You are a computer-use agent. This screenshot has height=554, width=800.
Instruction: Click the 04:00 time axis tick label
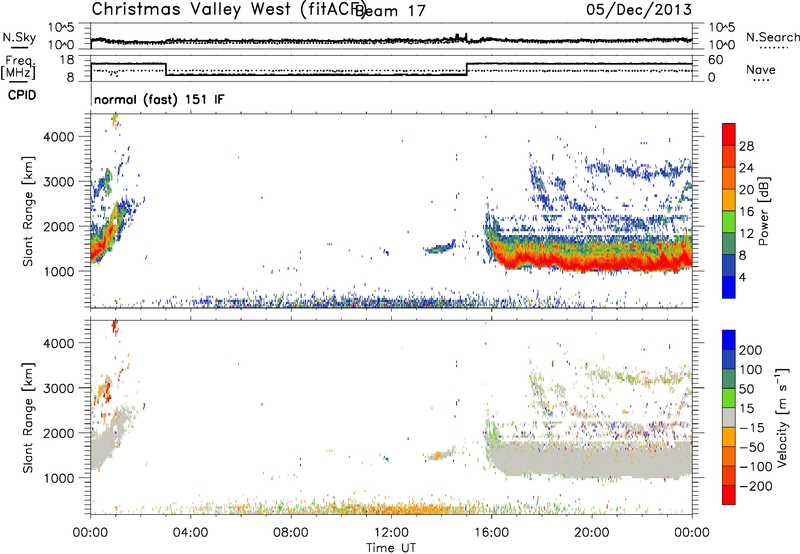[191, 532]
